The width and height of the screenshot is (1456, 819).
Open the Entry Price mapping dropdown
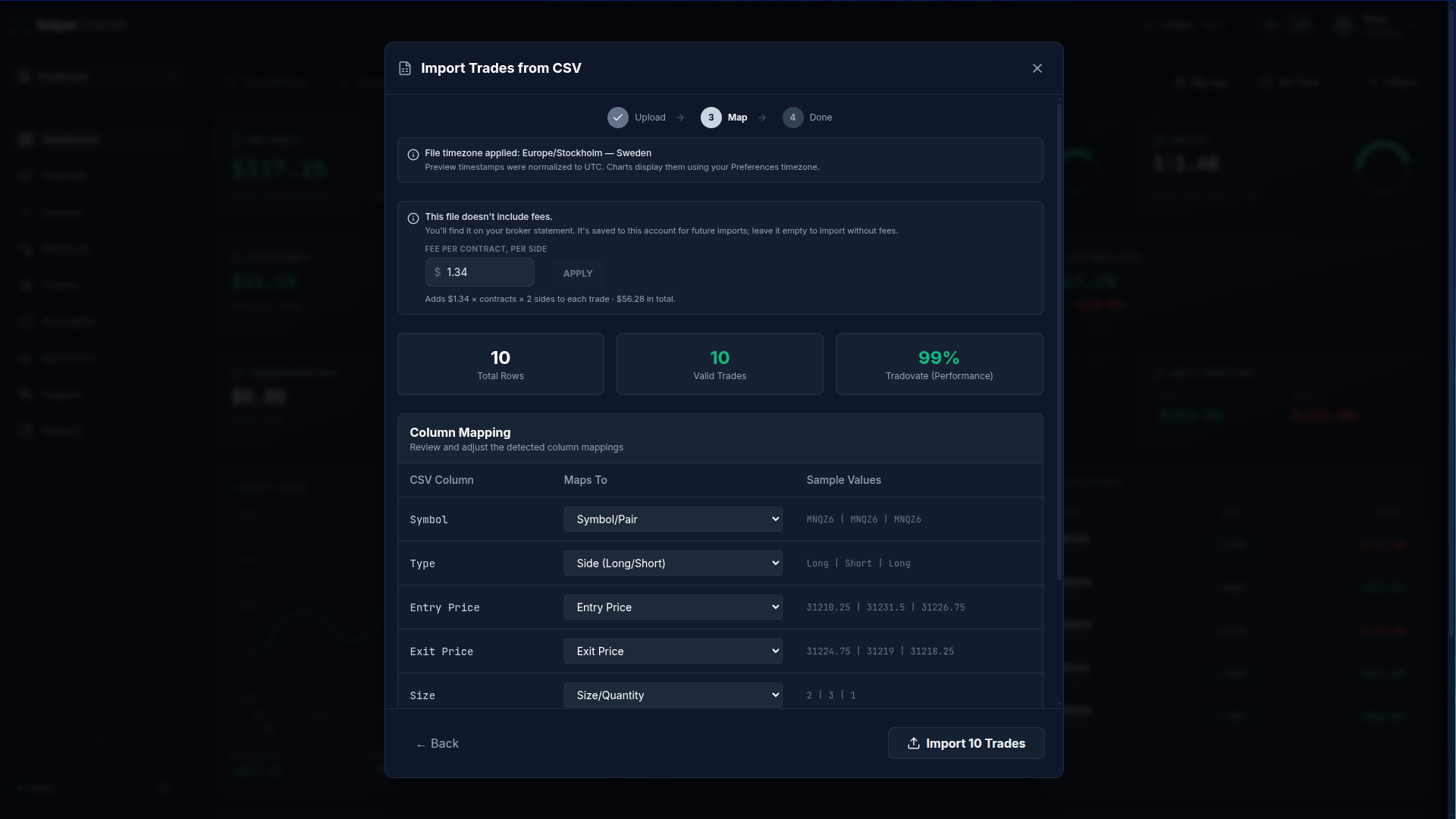673,607
